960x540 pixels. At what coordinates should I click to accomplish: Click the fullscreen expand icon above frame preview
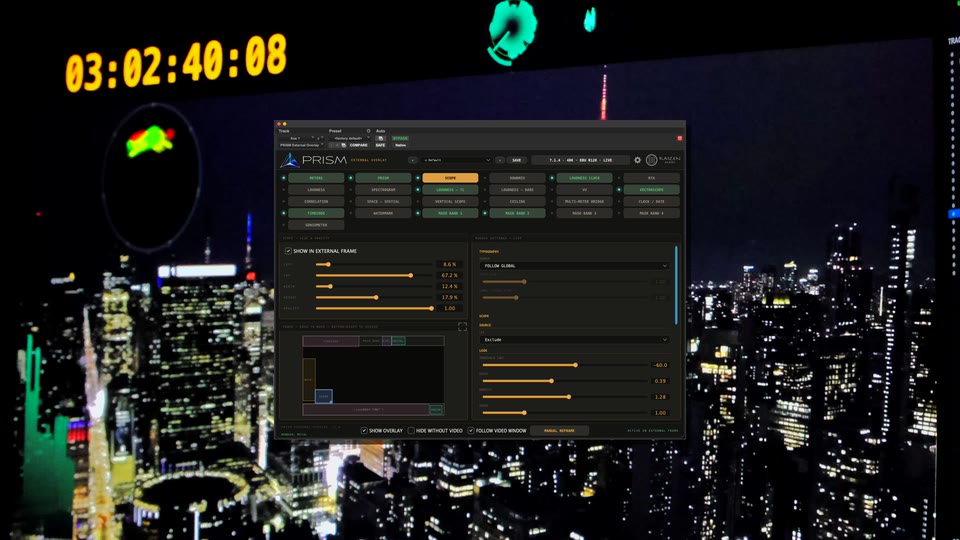click(462, 327)
